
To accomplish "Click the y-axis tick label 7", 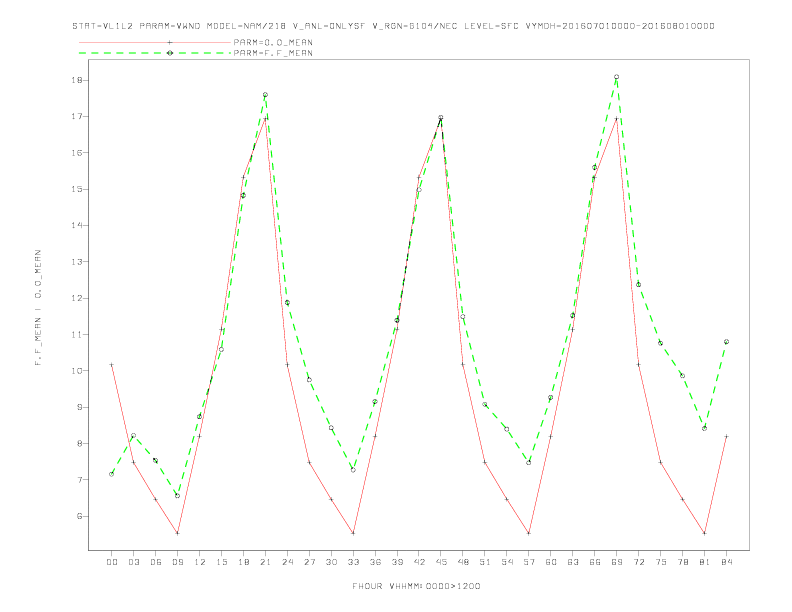I will [79, 480].
